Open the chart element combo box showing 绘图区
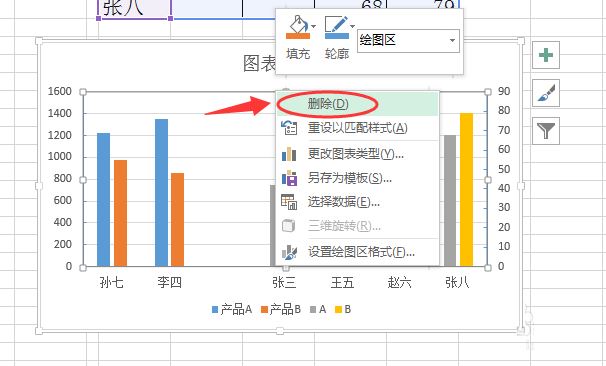 [408, 40]
